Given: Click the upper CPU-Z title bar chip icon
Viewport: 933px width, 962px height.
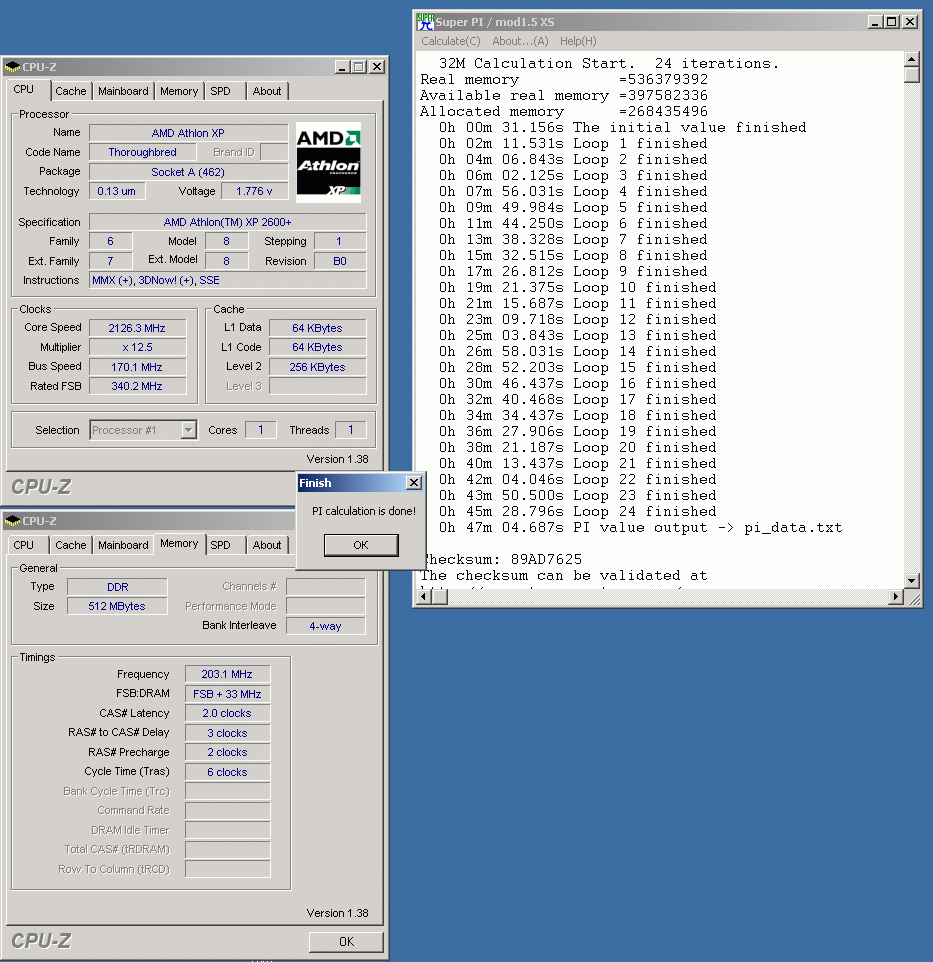Looking at the screenshot, I should (12, 66).
